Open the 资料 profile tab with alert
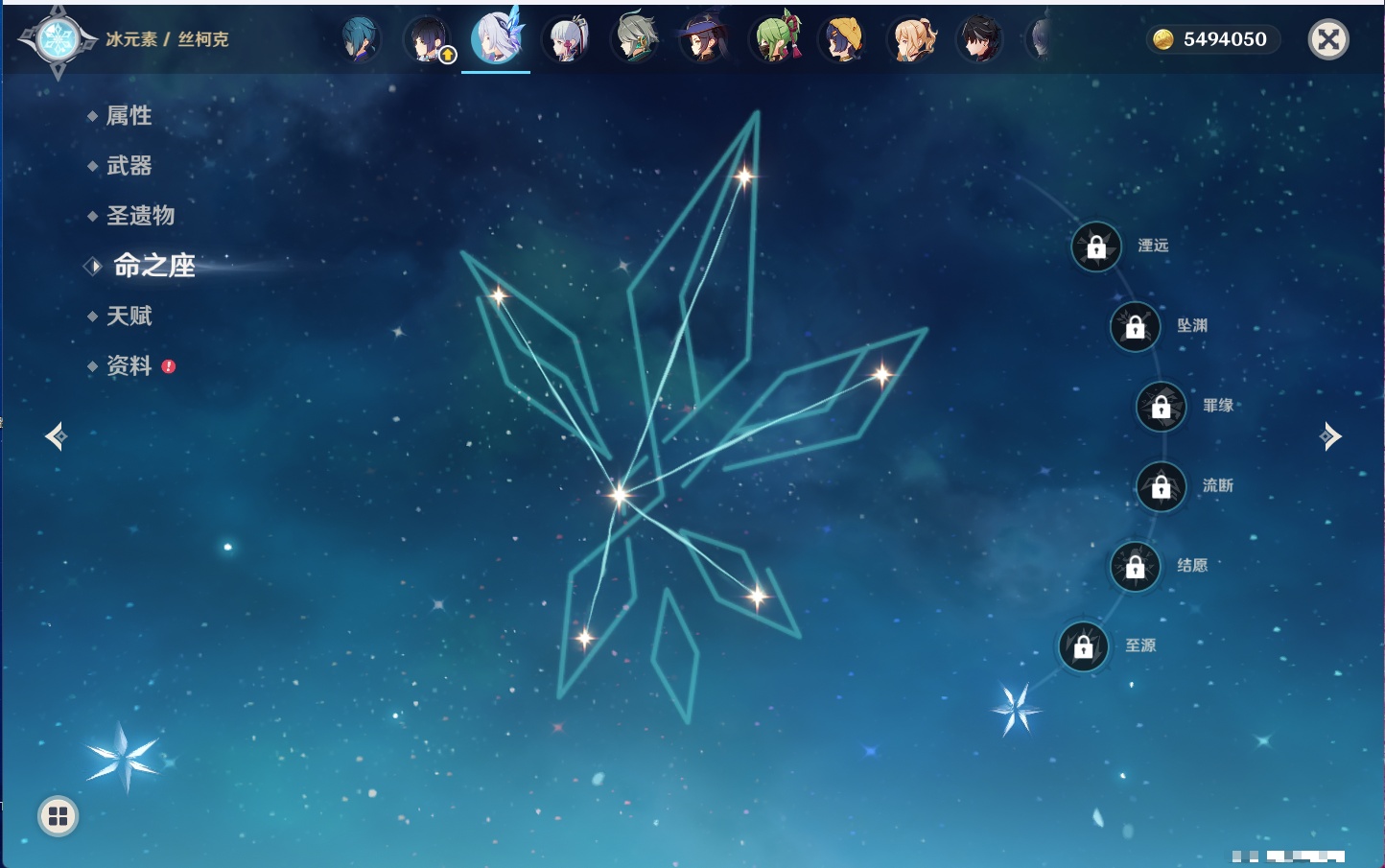1385x868 pixels. [129, 366]
